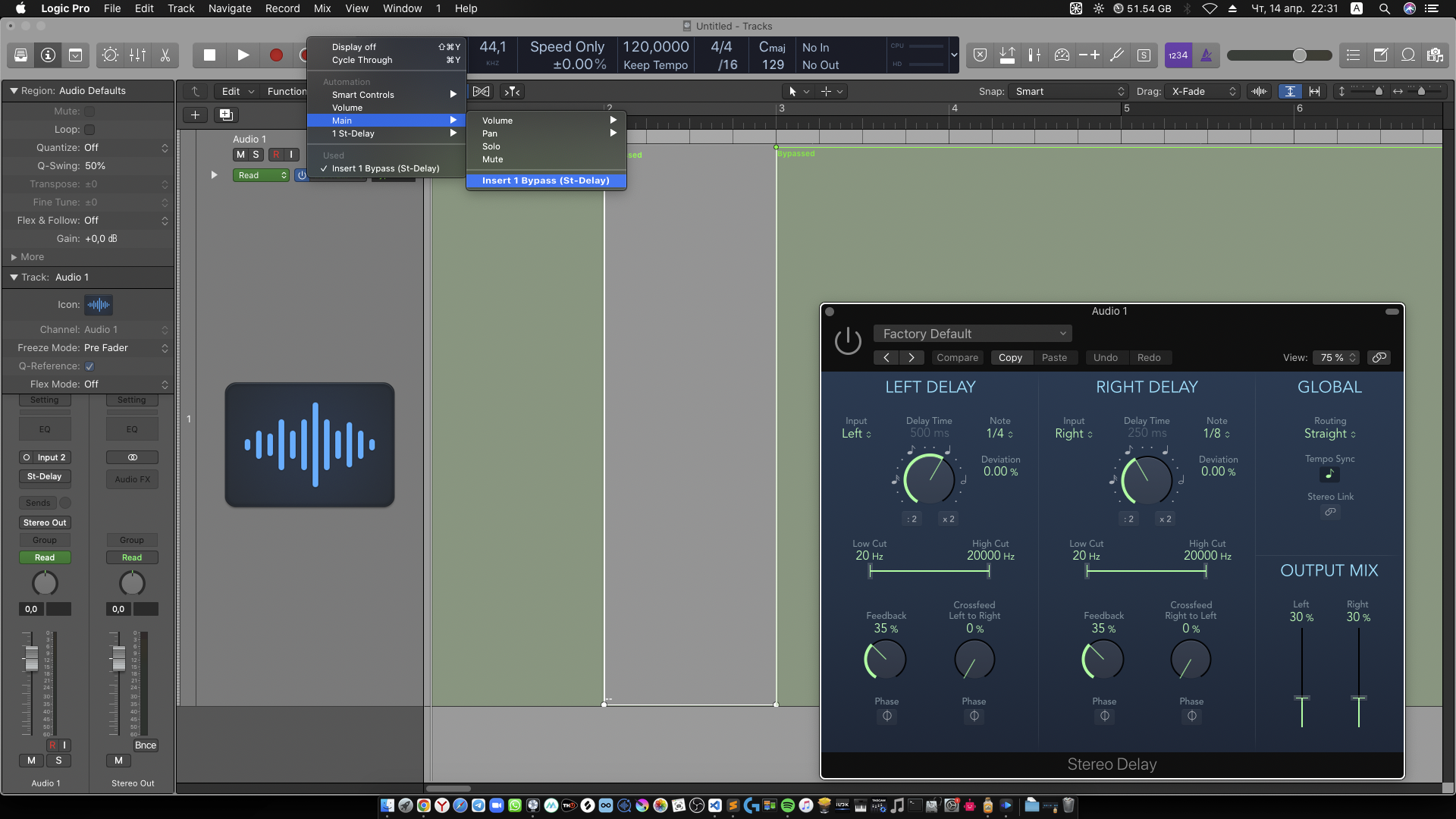
Task: Open the Mixer sliders icon
Action: [137, 55]
